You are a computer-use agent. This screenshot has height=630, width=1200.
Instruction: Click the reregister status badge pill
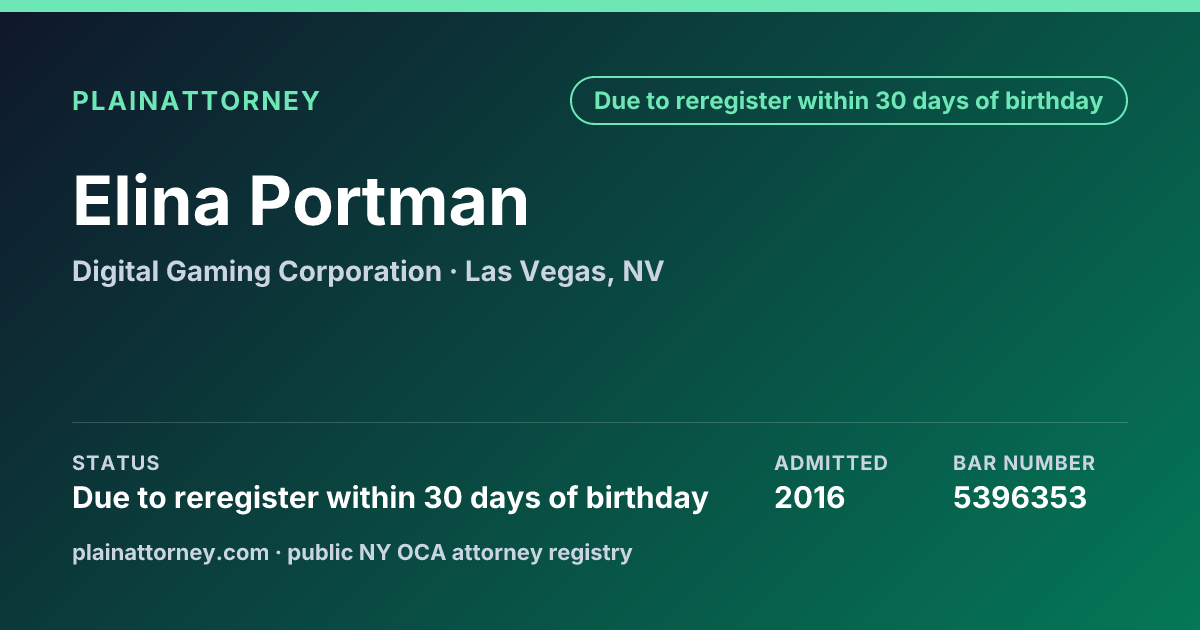[x=848, y=101]
